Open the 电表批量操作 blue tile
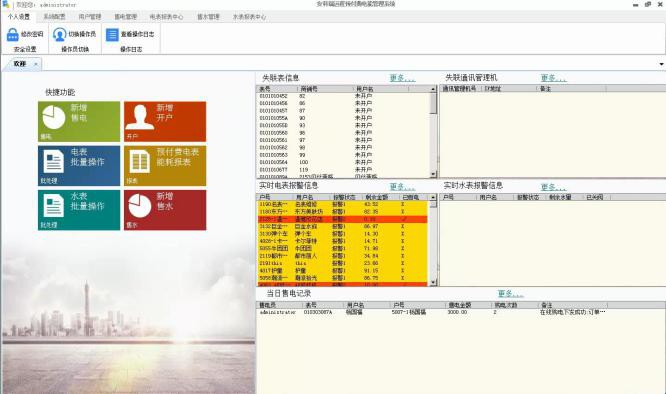This screenshot has width=666, height=394. pyautogui.click(x=79, y=166)
